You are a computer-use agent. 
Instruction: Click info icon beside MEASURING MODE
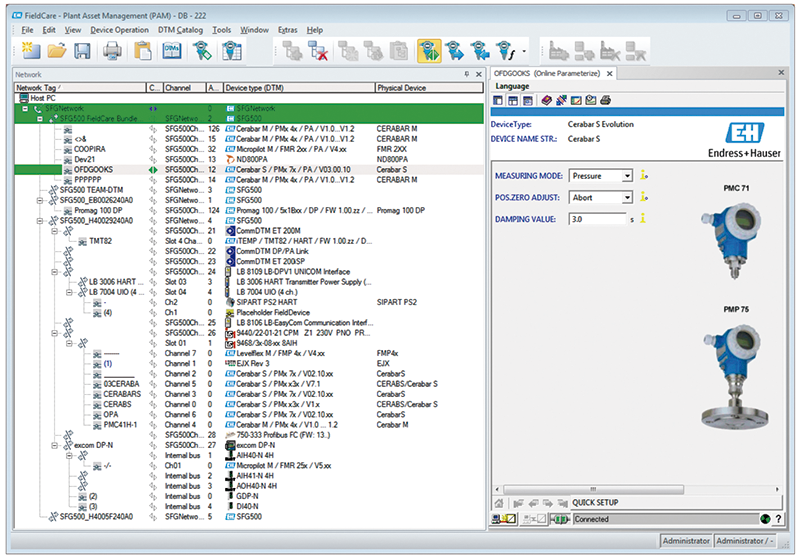[644, 175]
